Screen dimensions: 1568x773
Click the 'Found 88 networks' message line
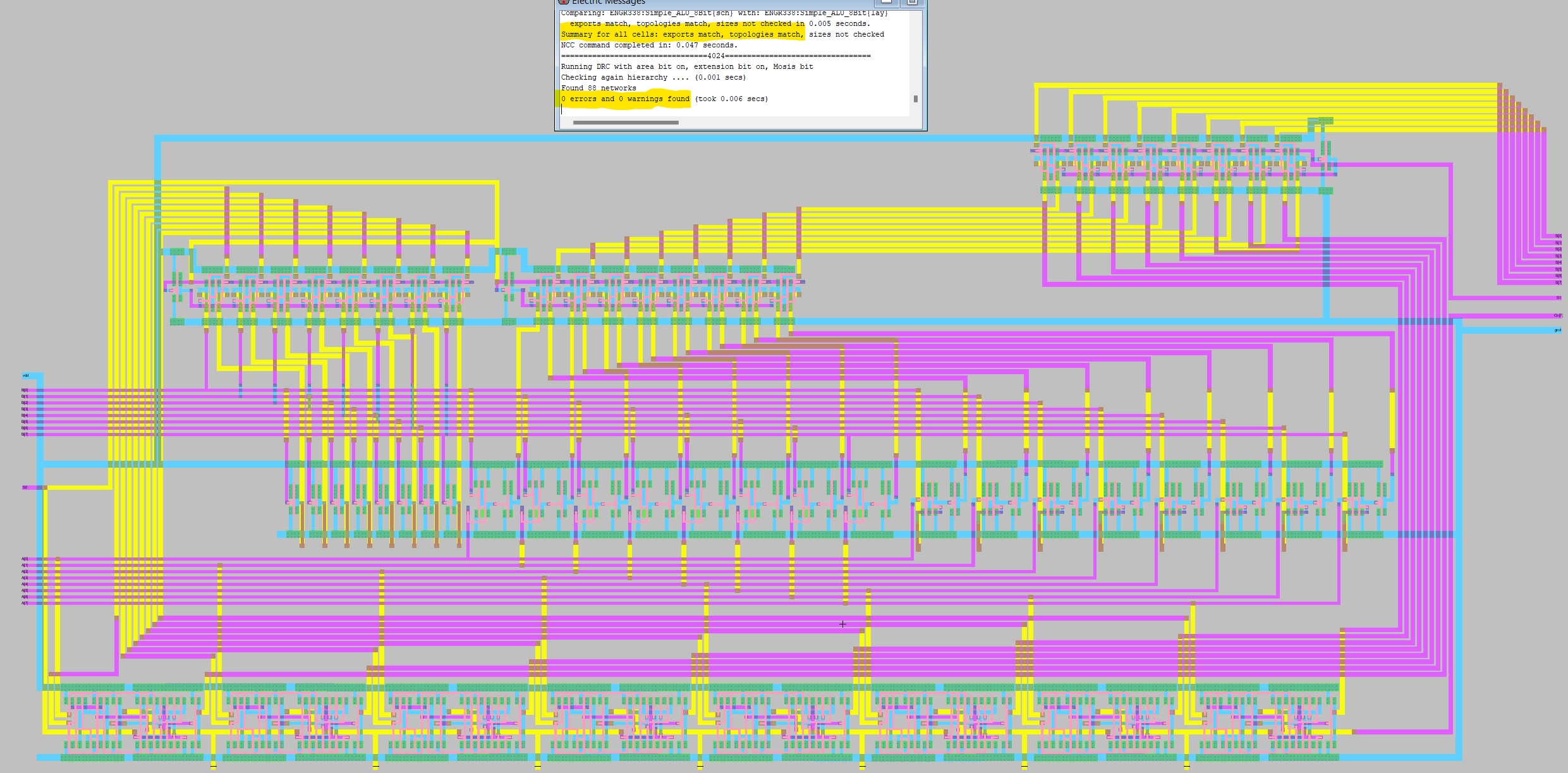click(x=599, y=88)
